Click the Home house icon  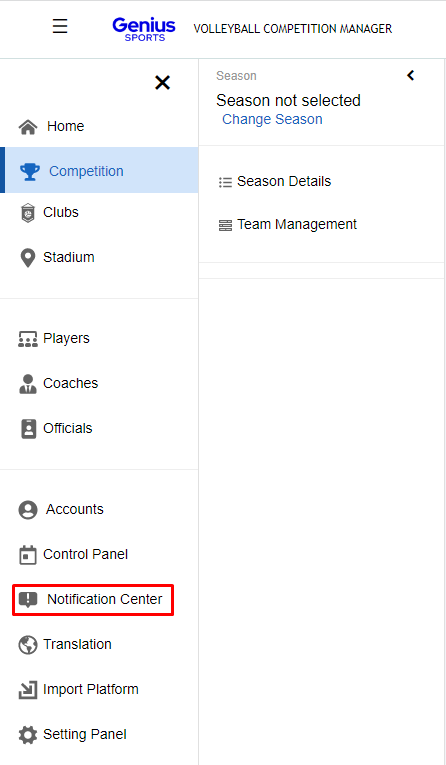point(28,127)
